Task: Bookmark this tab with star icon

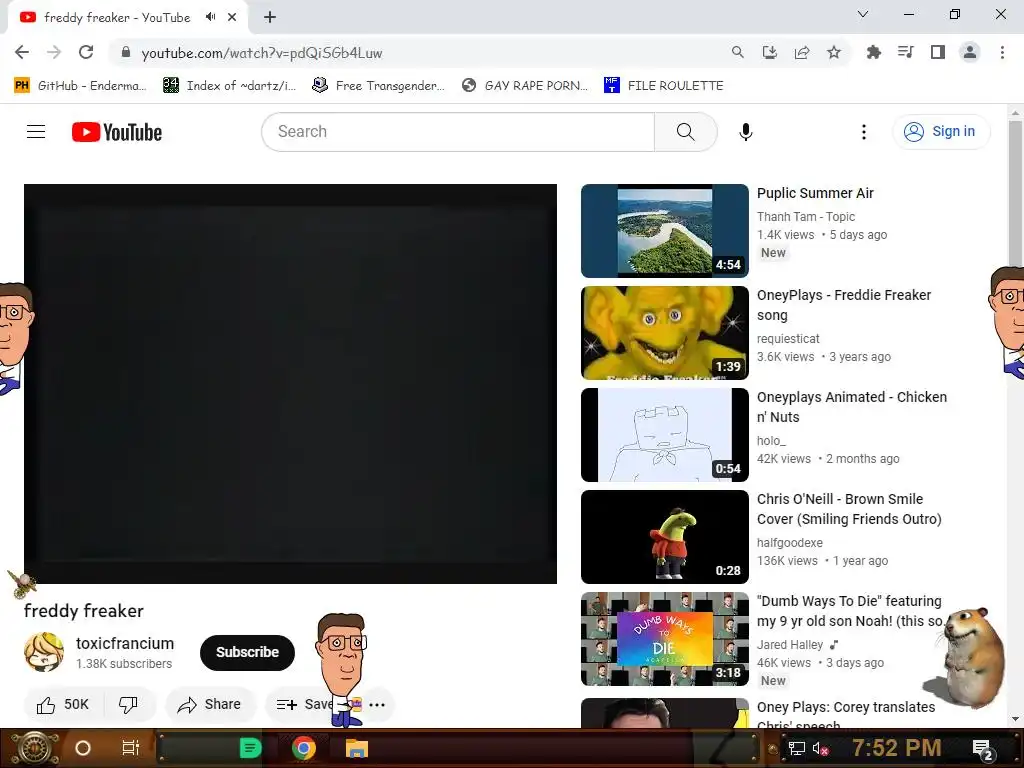Action: click(x=834, y=52)
